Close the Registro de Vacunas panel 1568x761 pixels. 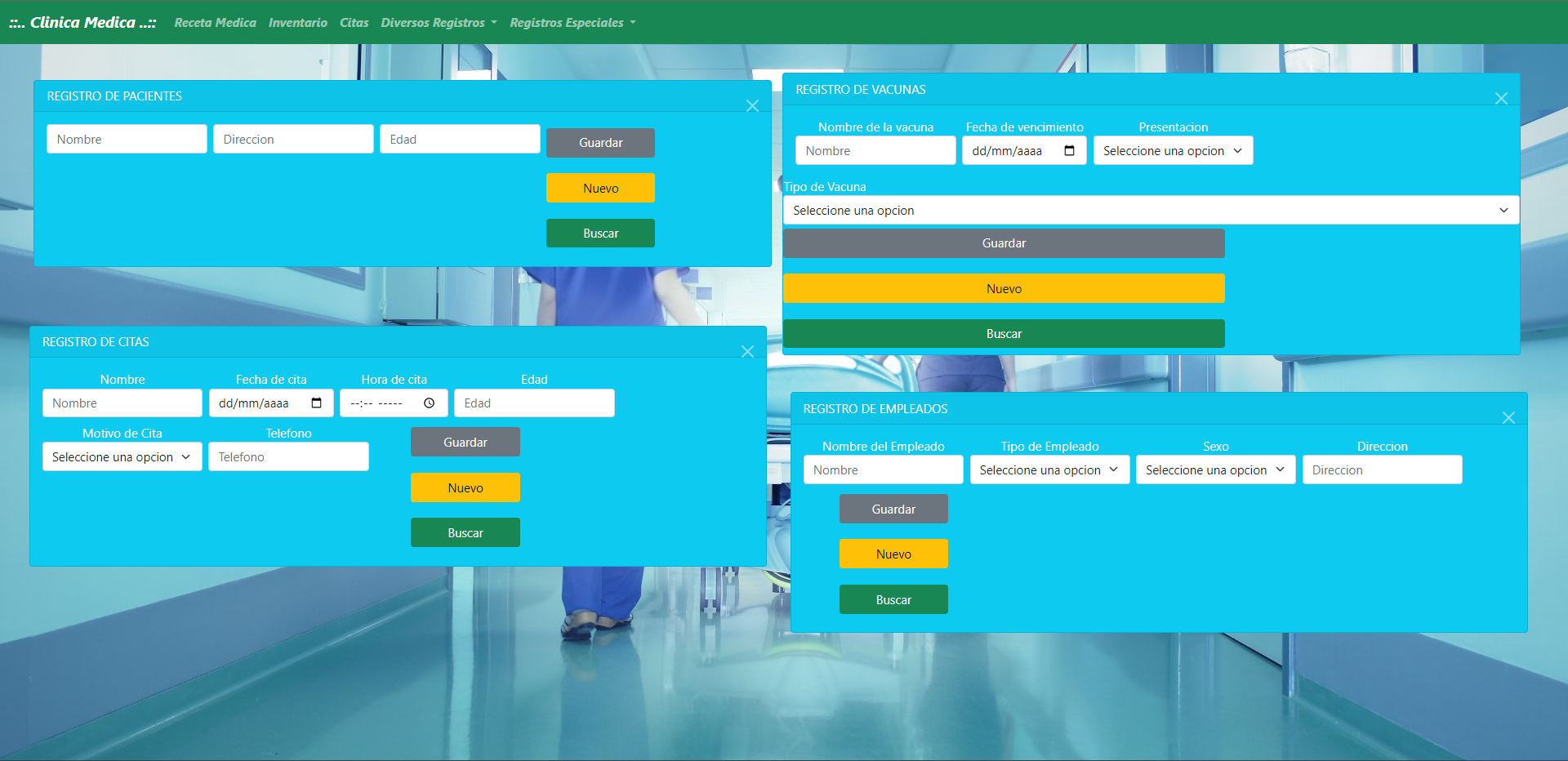click(x=1501, y=99)
